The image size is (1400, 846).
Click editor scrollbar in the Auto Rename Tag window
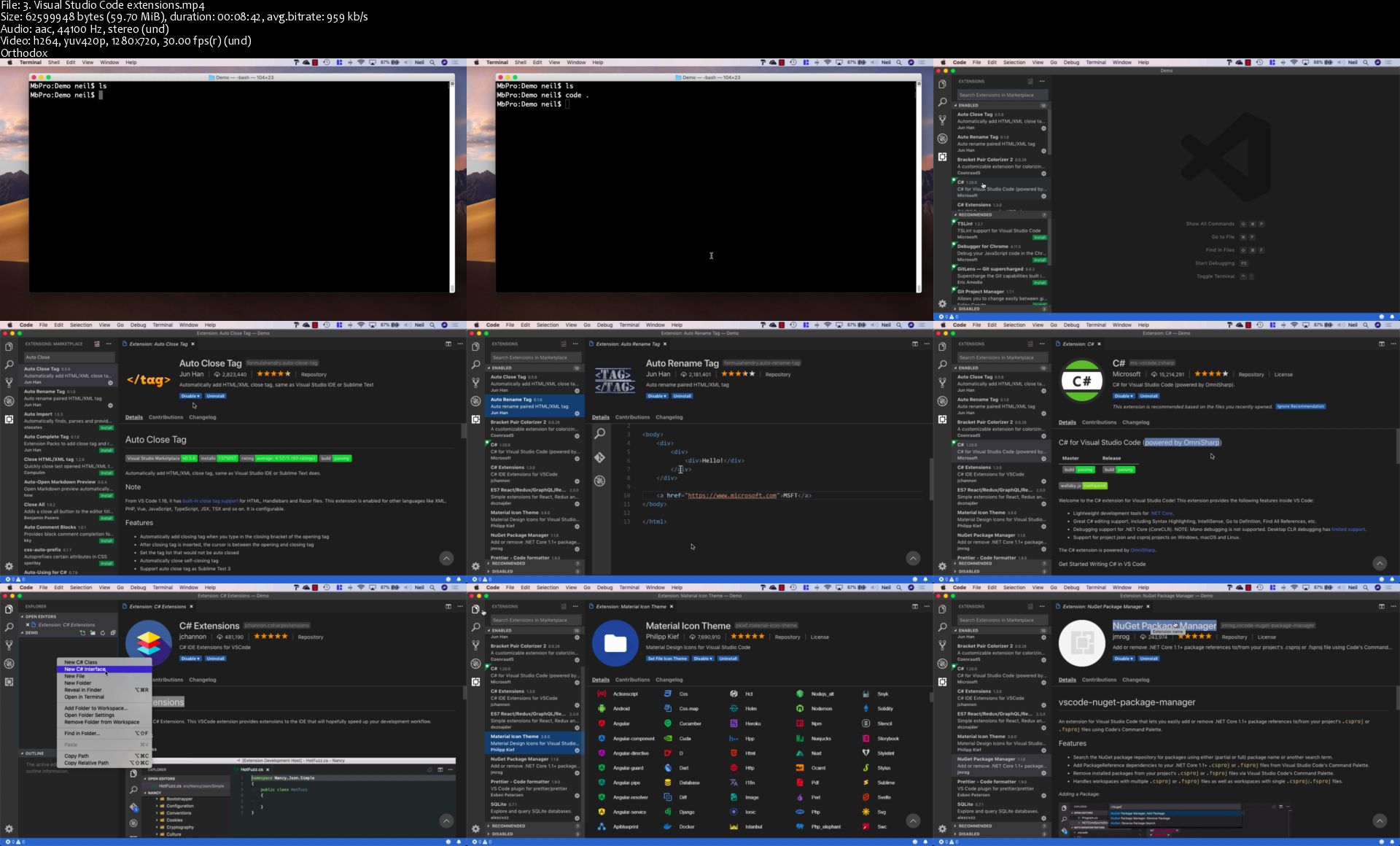[931, 478]
